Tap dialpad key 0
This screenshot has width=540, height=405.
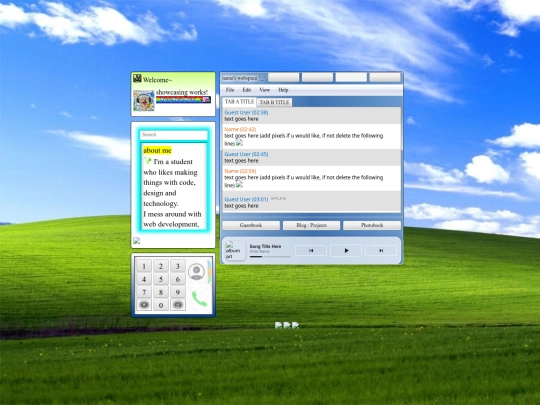(x=161, y=305)
